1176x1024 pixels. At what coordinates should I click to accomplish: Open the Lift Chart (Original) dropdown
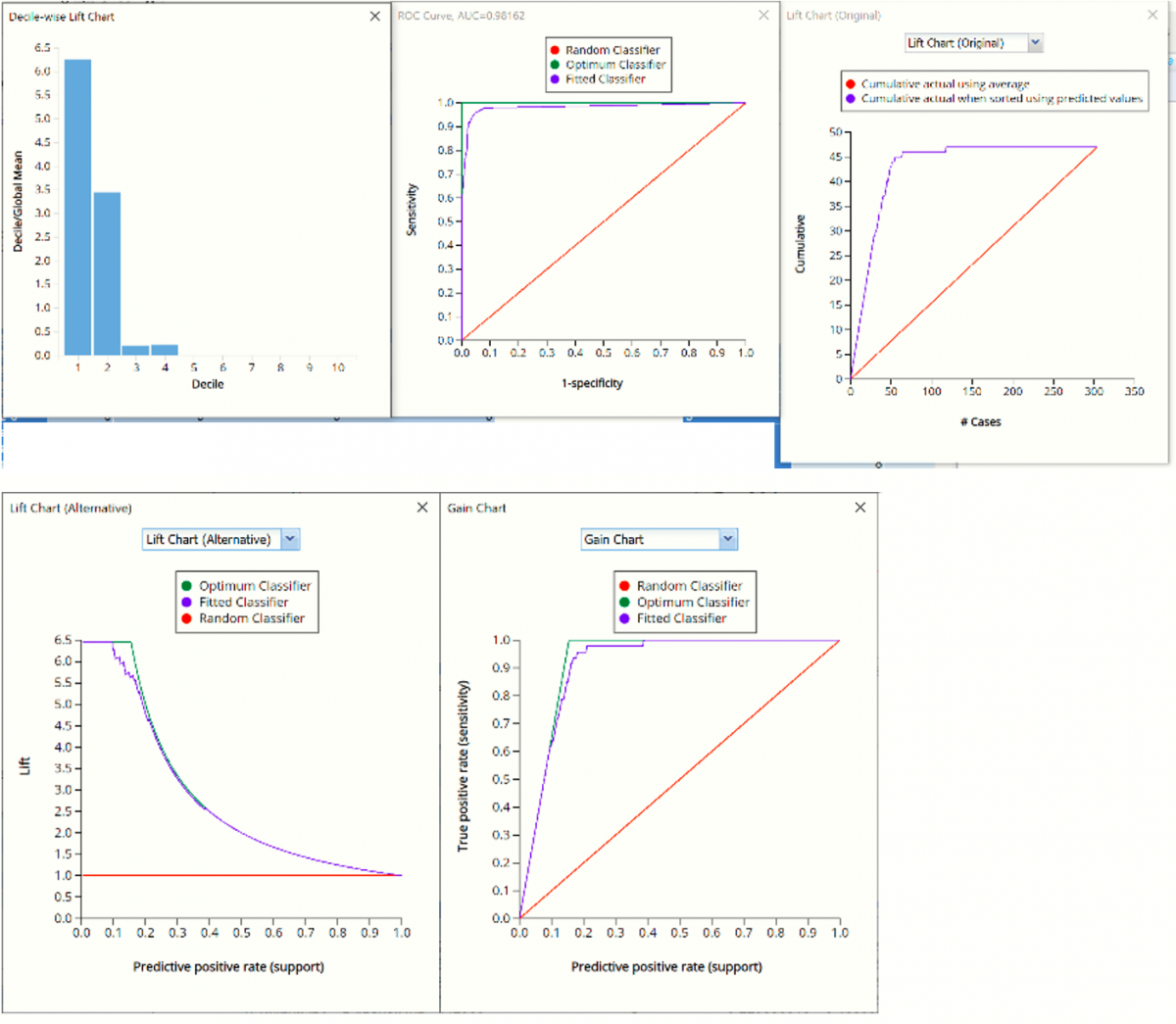click(x=1035, y=43)
